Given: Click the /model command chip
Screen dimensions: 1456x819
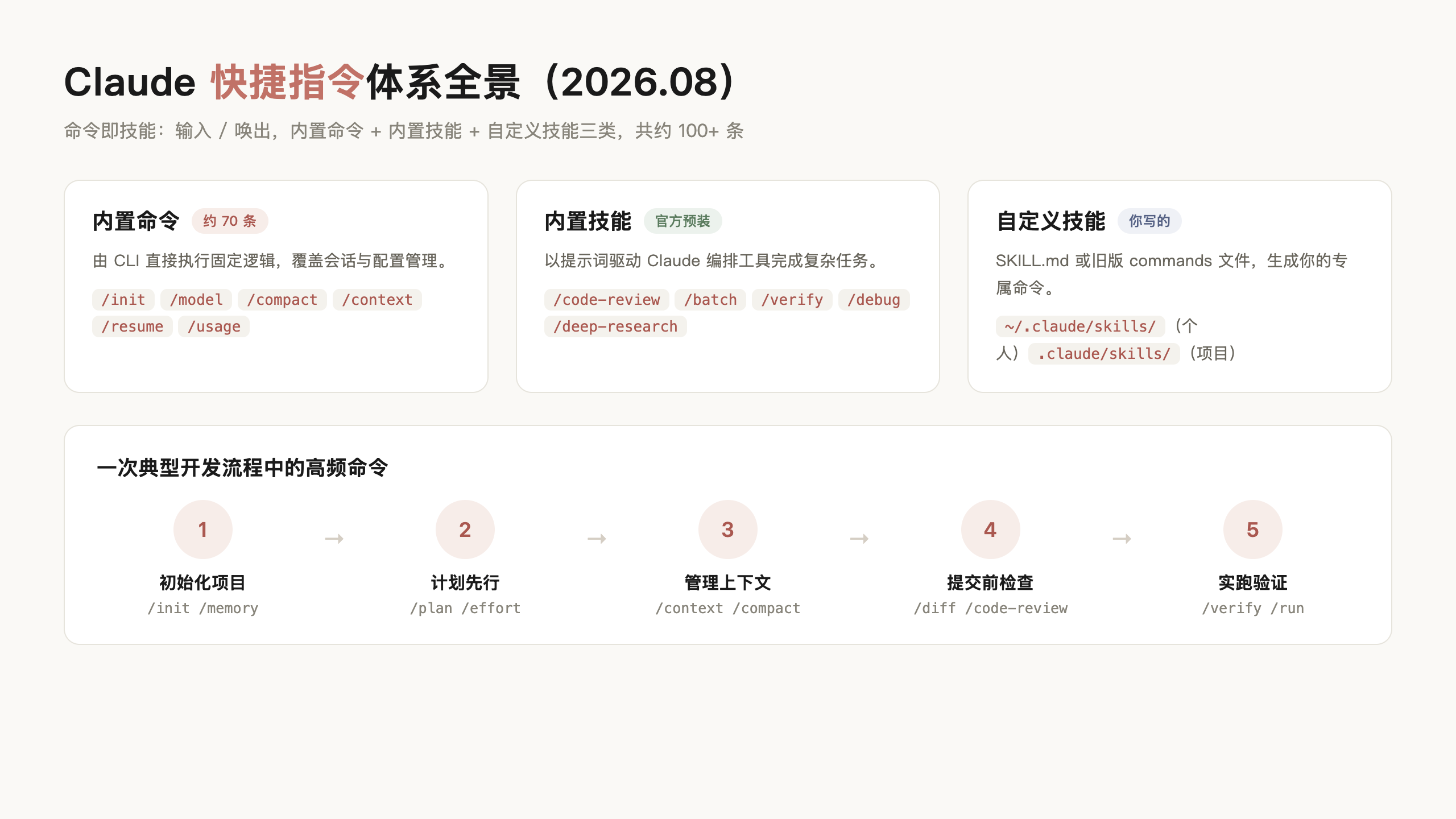Looking at the screenshot, I should [196, 300].
